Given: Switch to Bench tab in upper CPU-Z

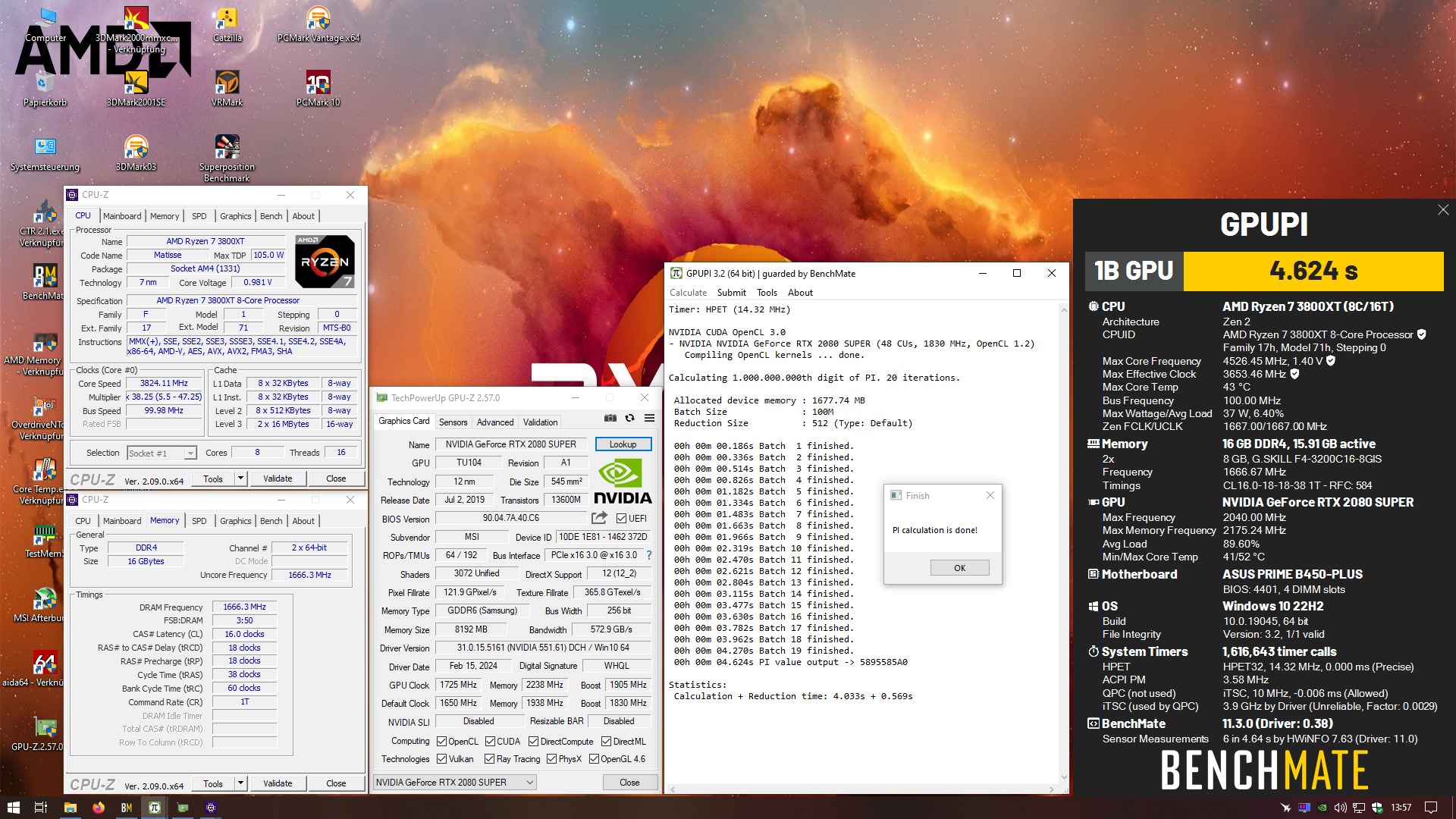Looking at the screenshot, I should (271, 216).
